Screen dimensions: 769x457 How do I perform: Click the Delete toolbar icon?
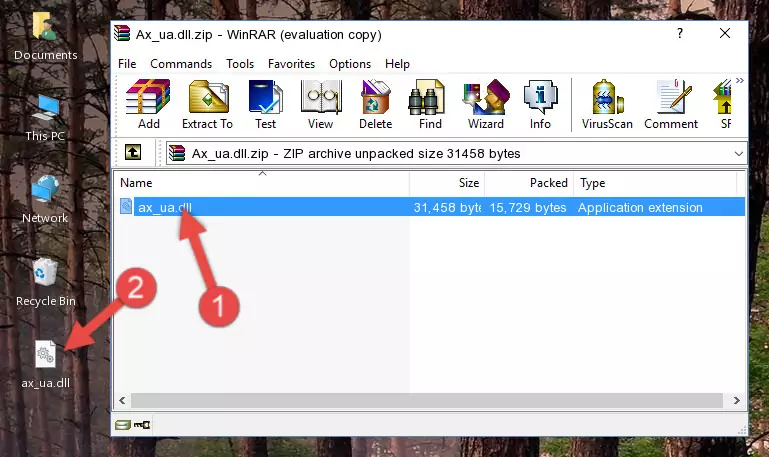pos(375,104)
